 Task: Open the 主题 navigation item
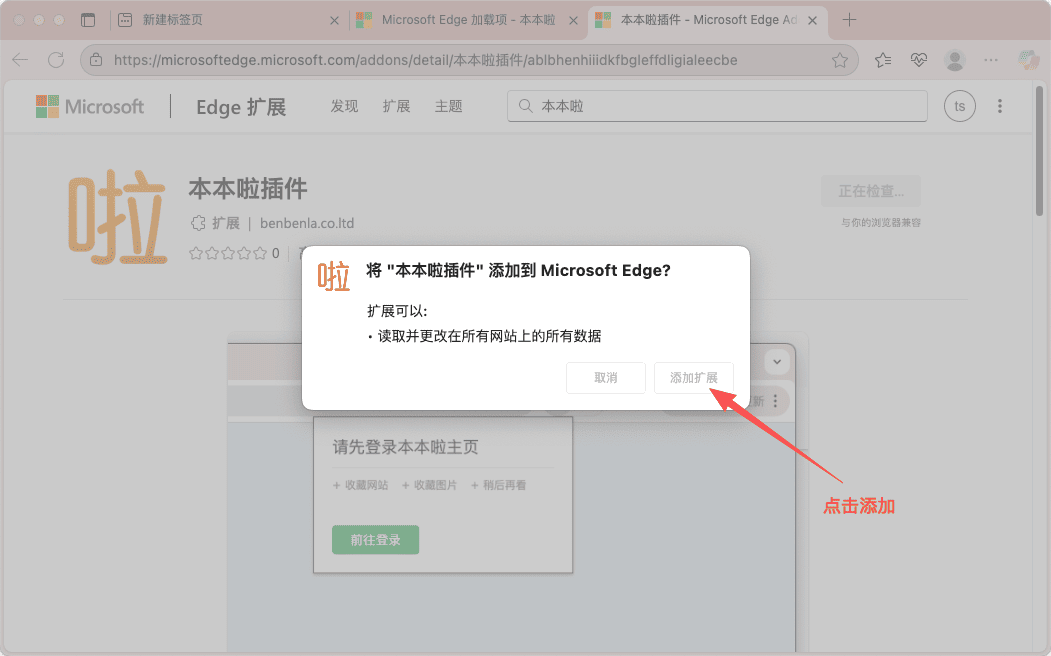pos(448,106)
